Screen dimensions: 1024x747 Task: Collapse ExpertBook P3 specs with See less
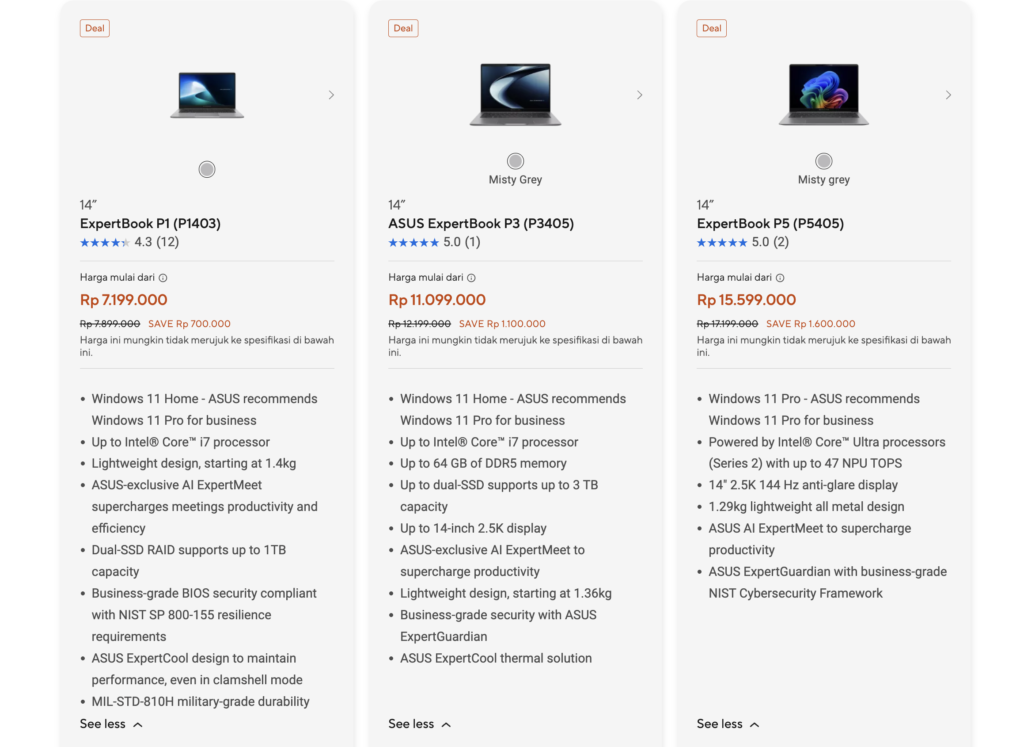(420, 724)
